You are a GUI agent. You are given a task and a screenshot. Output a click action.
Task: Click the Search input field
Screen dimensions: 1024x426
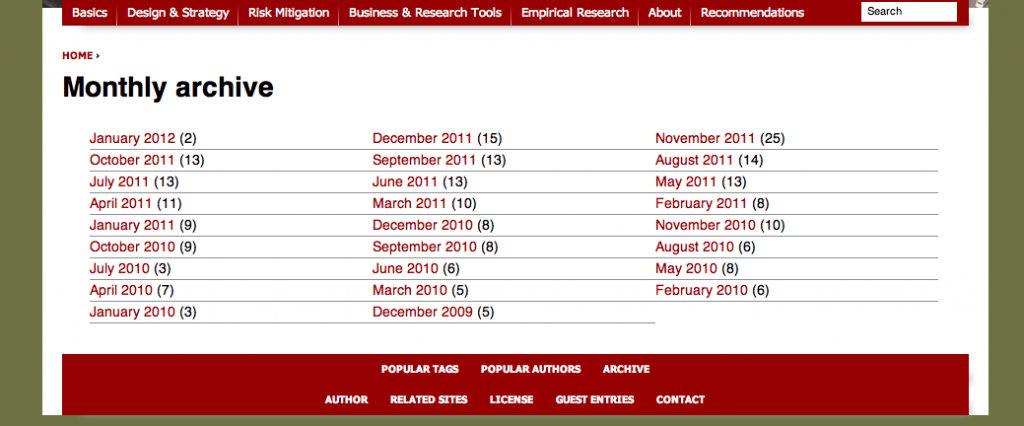(908, 12)
